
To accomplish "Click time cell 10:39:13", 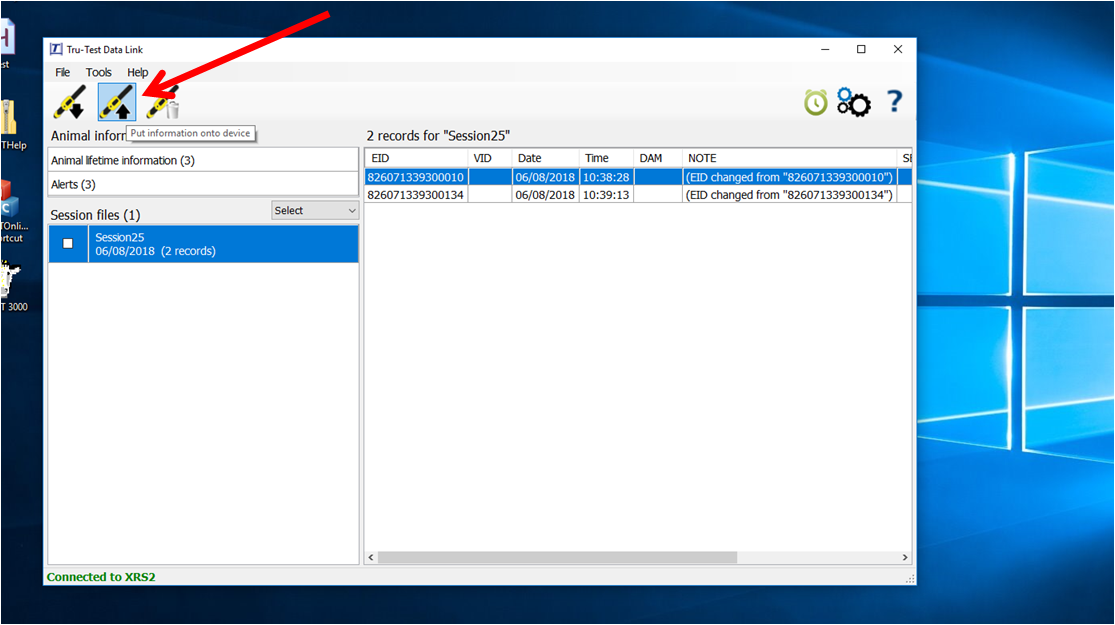I will tap(606, 195).
